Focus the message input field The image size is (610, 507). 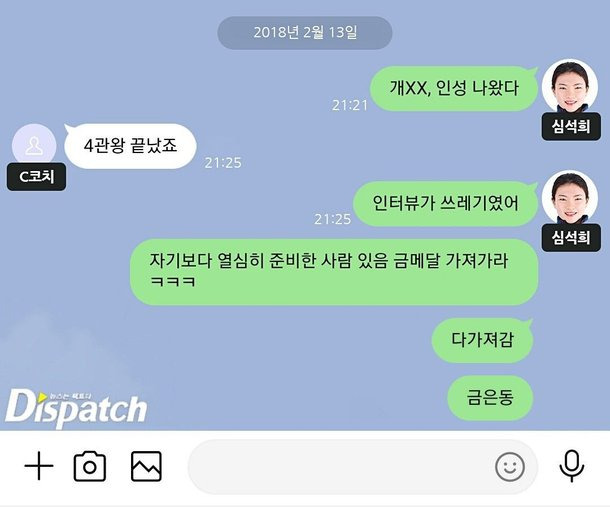tap(363, 467)
